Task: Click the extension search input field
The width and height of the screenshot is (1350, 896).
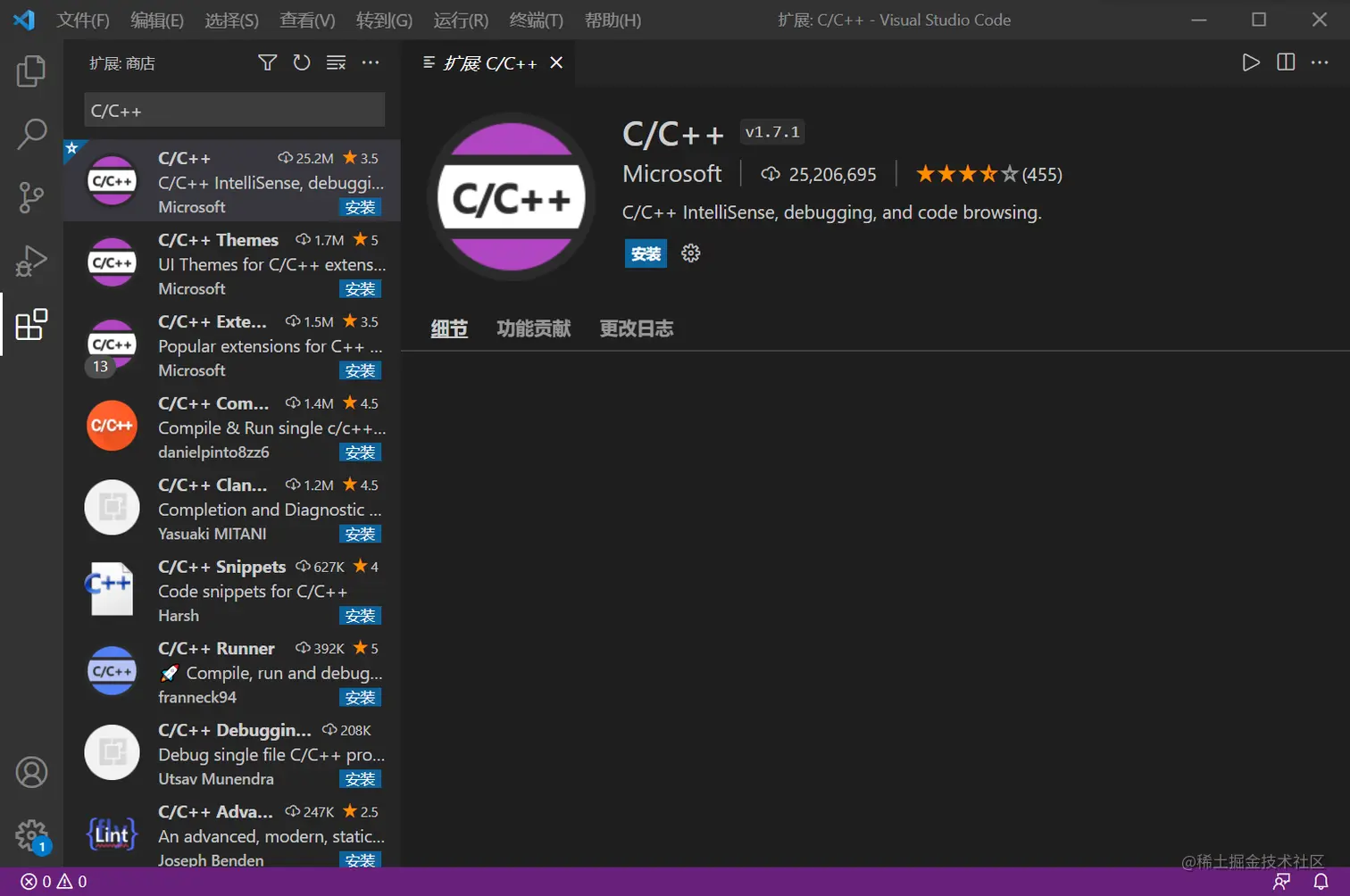Action: pyautogui.click(x=233, y=110)
